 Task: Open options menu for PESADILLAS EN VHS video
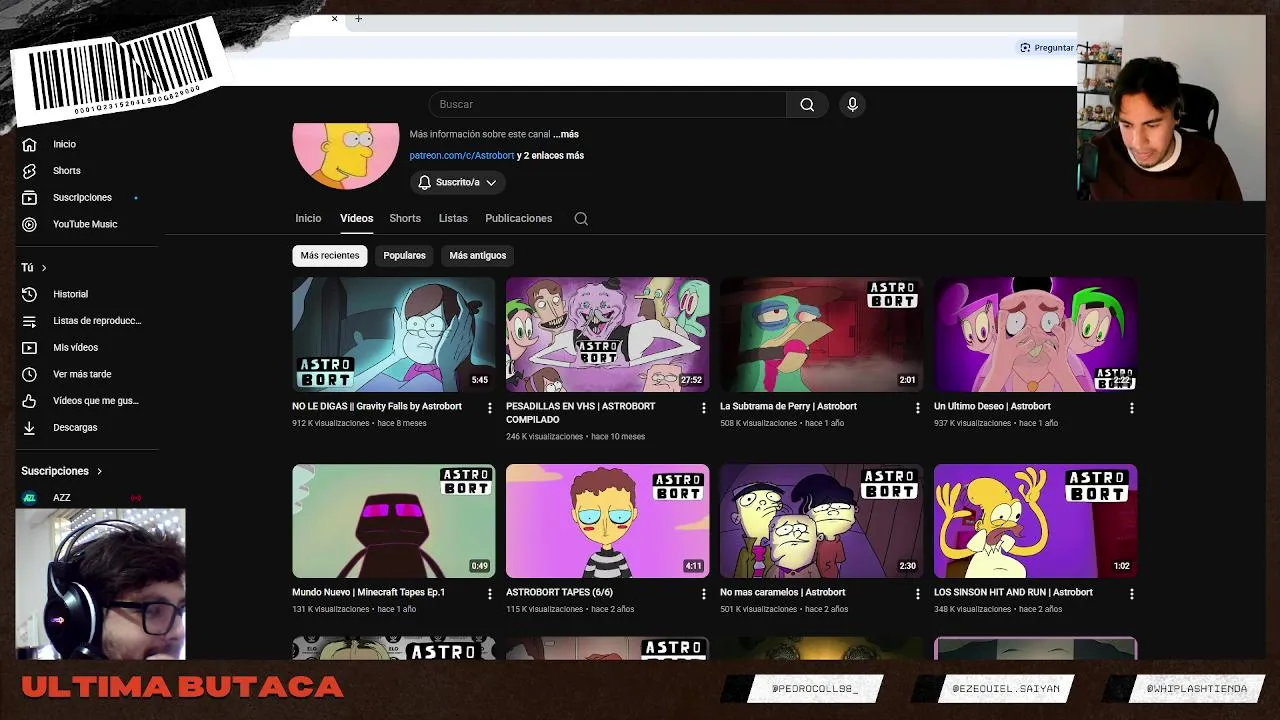tap(703, 408)
